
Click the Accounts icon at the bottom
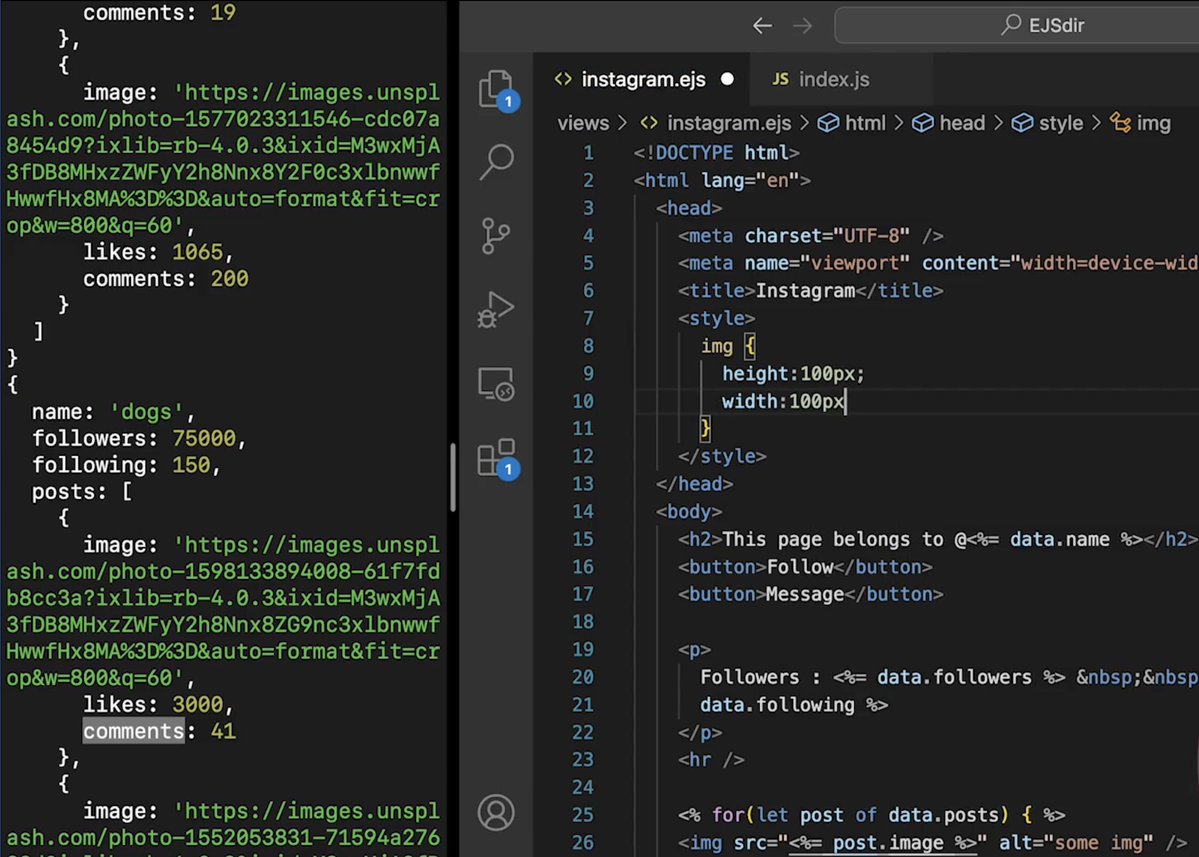click(497, 813)
